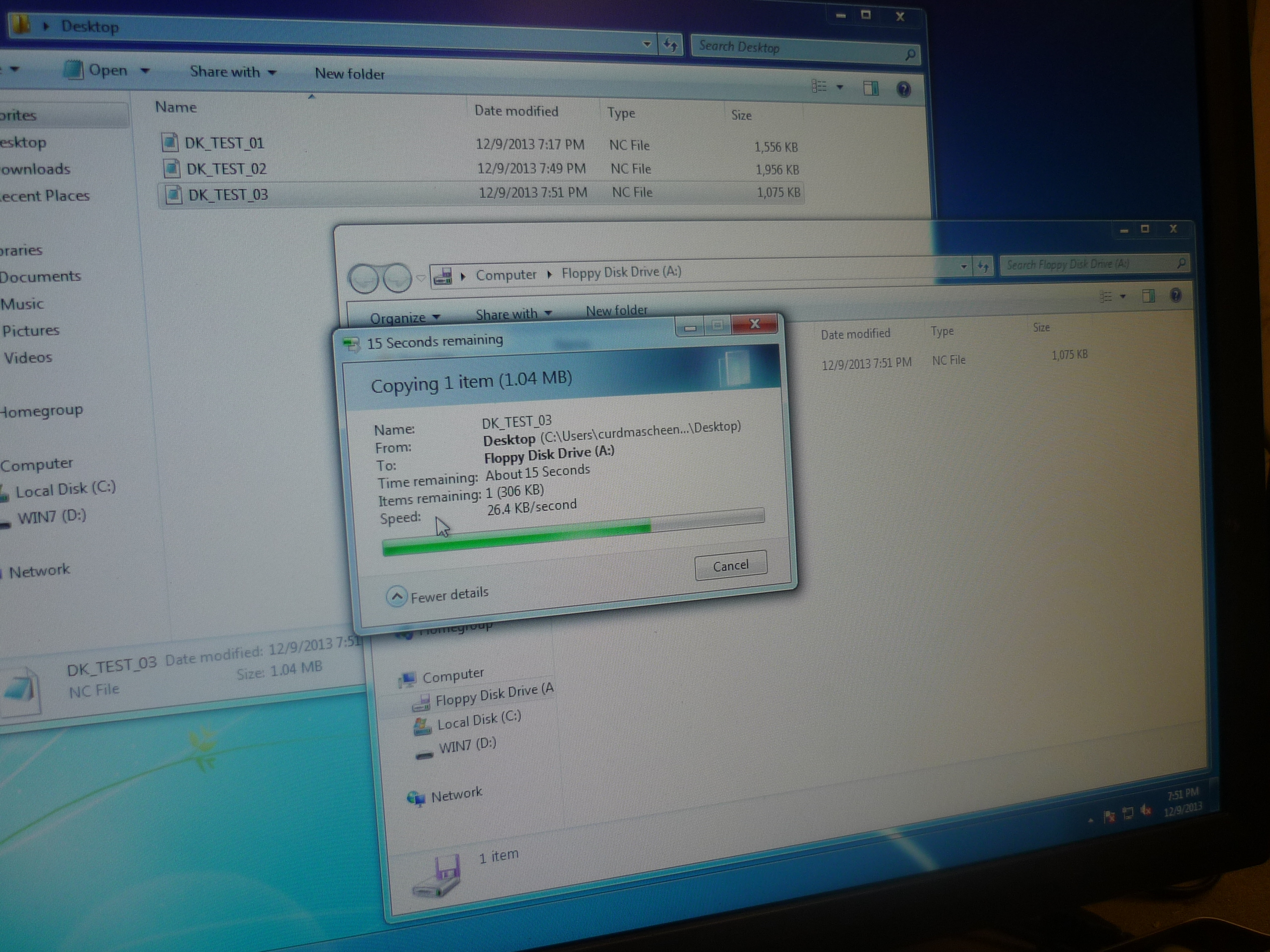Click the network tray icon
Screen dimensions: 1270x952
coord(1128,813)
